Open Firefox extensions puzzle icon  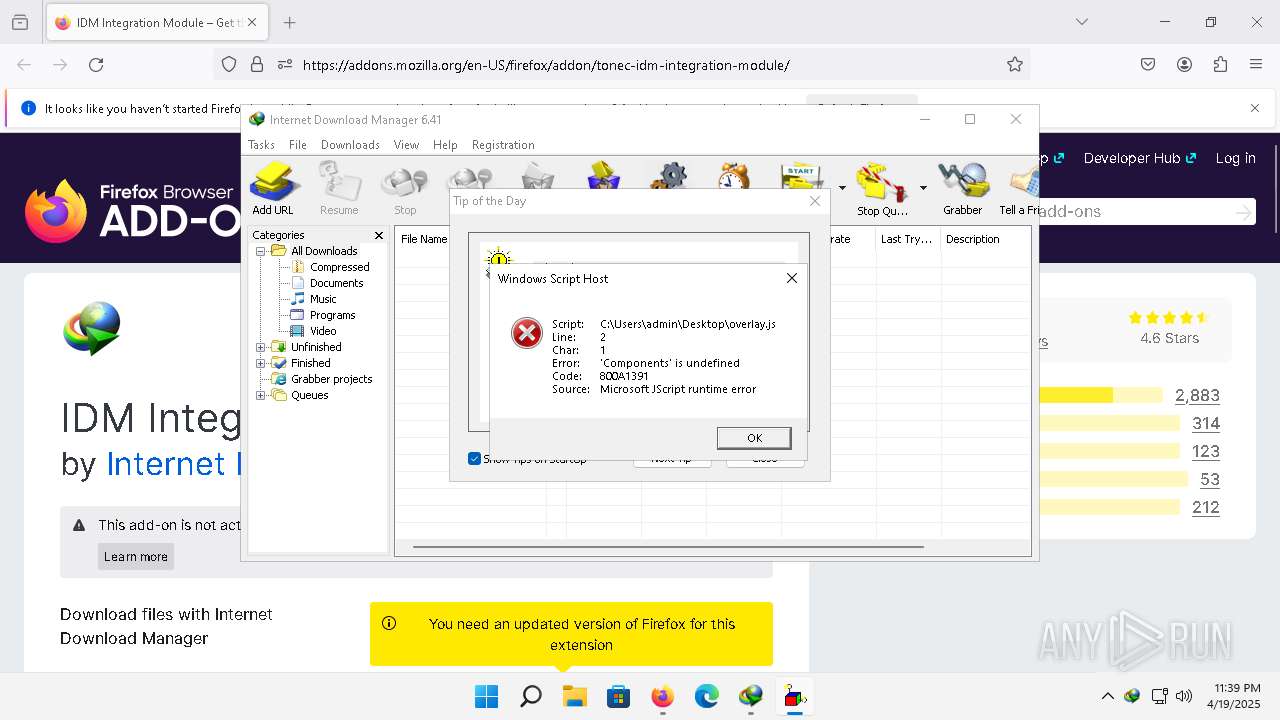tap(1220, 64)
